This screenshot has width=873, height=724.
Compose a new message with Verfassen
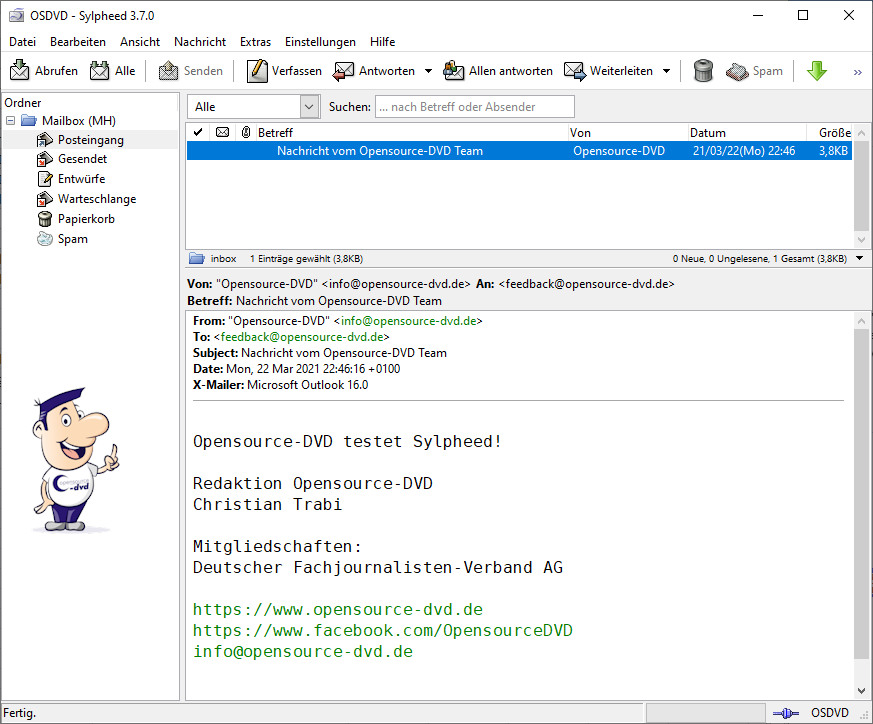[258, 71]
